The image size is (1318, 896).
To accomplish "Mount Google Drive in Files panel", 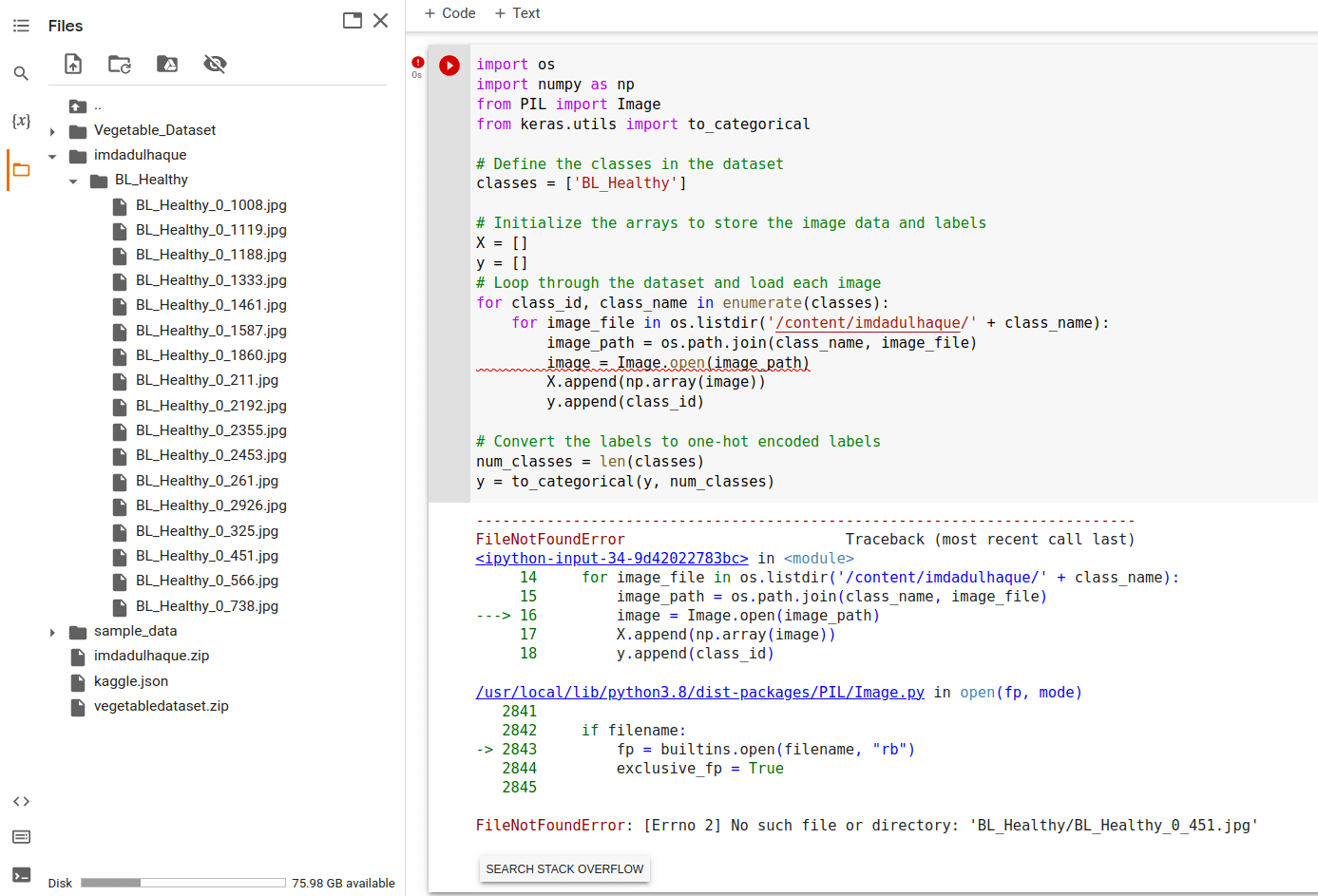I will tap(168, 64).
